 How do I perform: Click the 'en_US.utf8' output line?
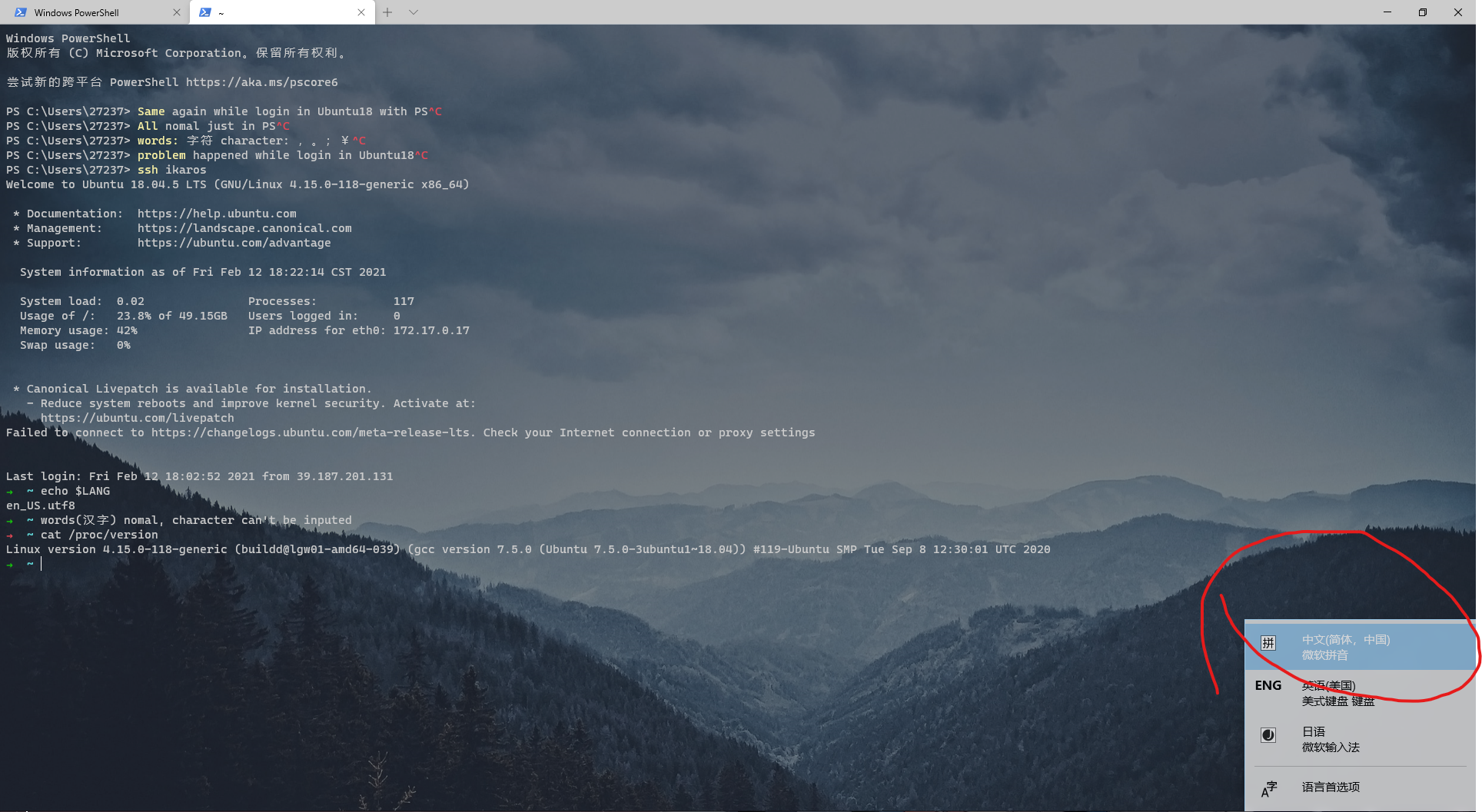(41, 505)
